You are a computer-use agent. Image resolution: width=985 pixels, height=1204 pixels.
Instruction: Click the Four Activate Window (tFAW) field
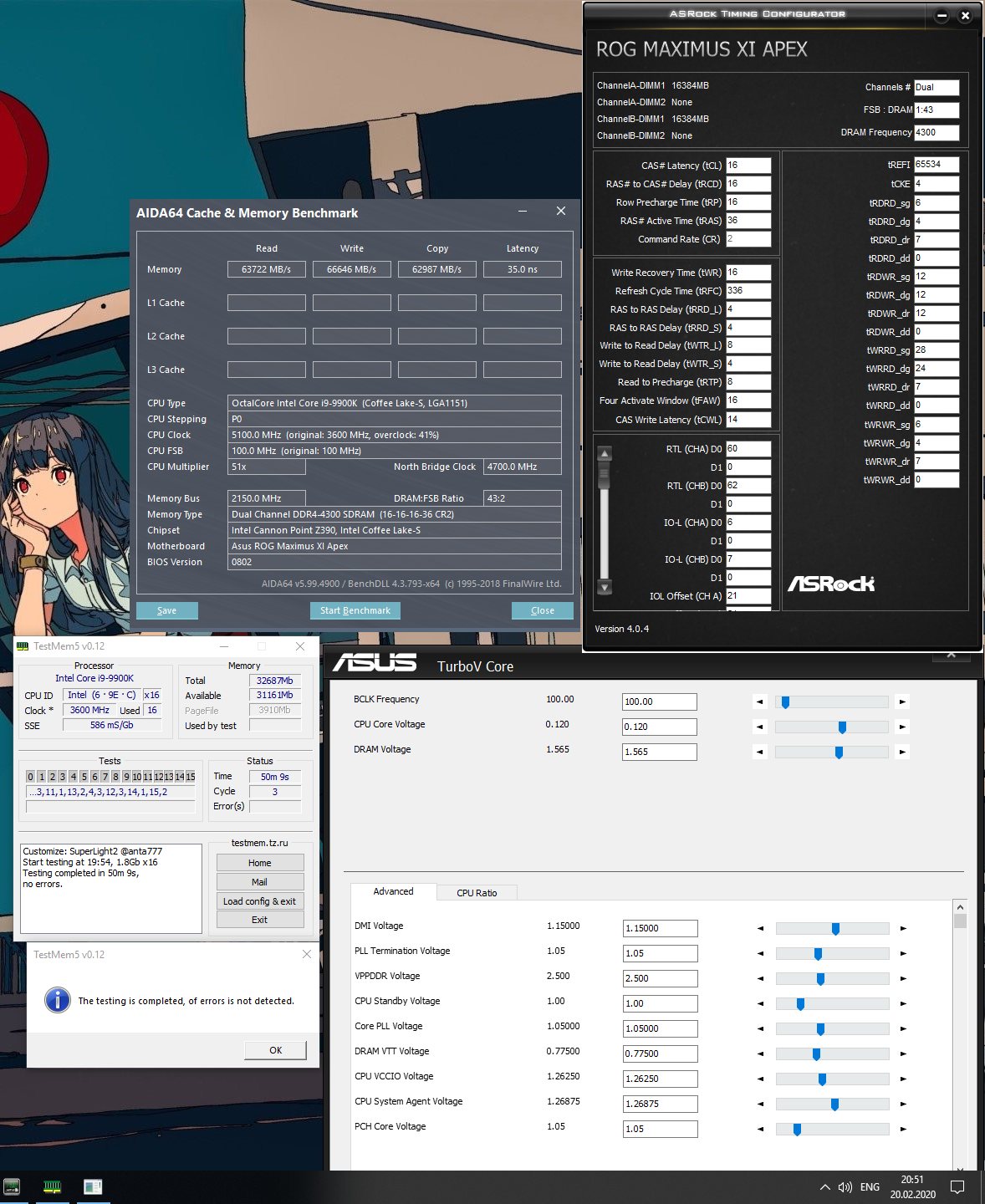[x=748, y=400]
